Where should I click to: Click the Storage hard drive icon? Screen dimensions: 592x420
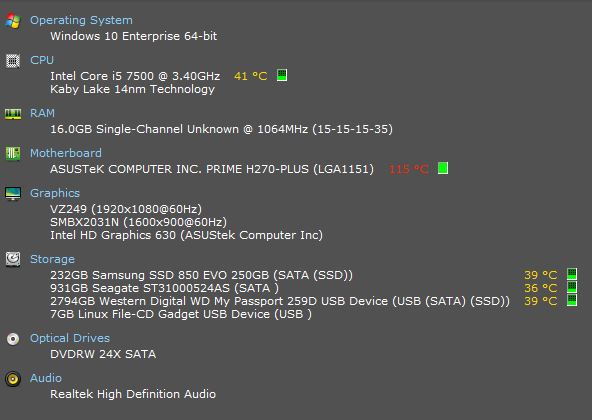click(13, 259)
